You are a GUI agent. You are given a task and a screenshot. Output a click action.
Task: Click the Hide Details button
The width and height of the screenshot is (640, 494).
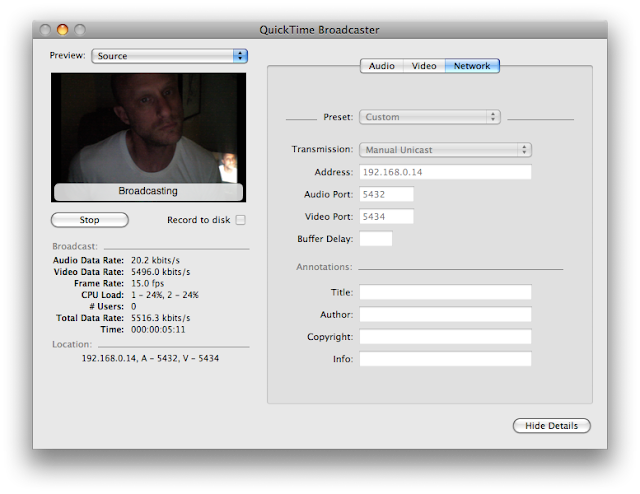(x=551, y=425)
